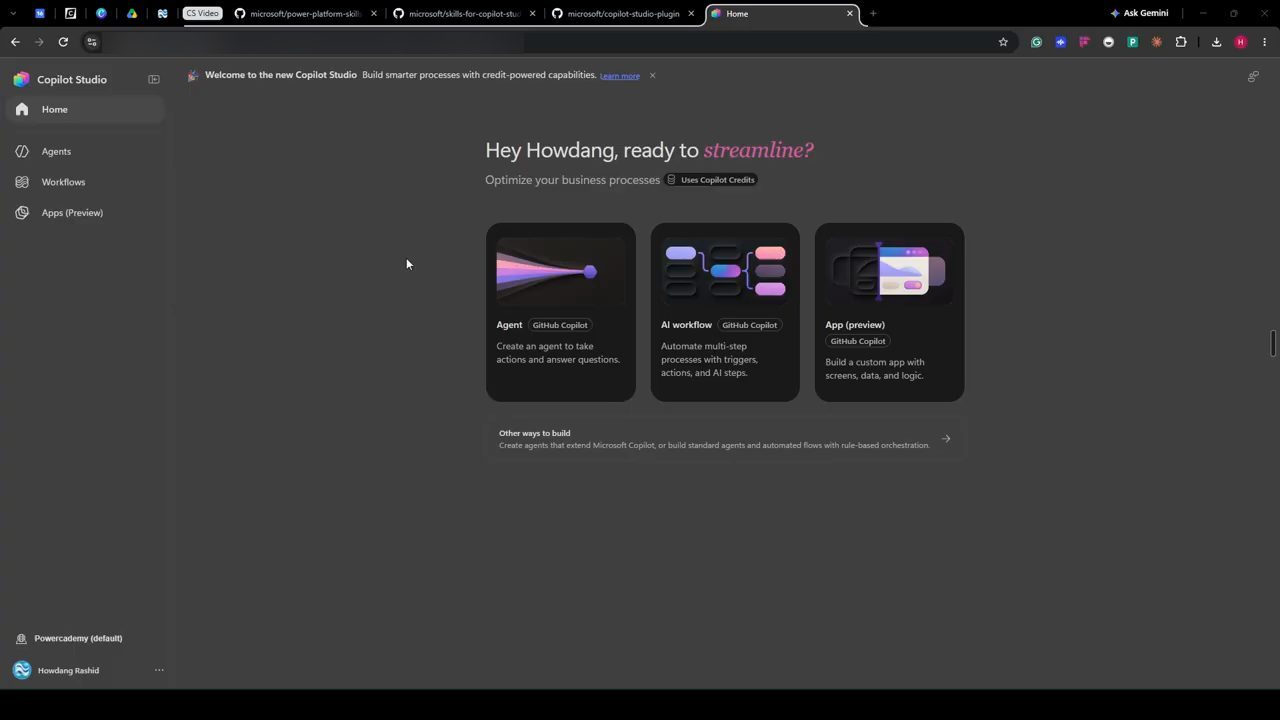Click the page vertical scrollbar thumb
This screenshot has width=1280, height=720.
[1273, 342]
